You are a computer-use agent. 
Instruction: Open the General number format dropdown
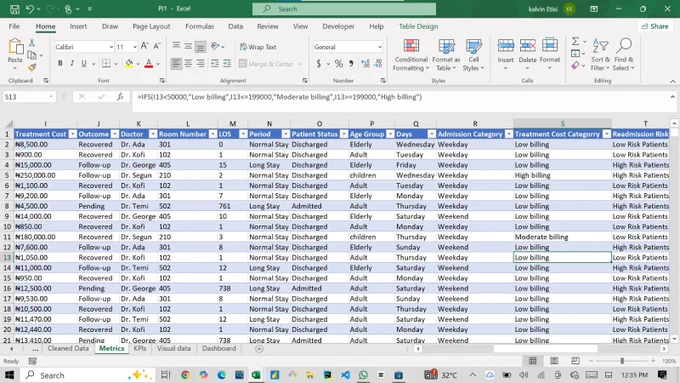379,47
